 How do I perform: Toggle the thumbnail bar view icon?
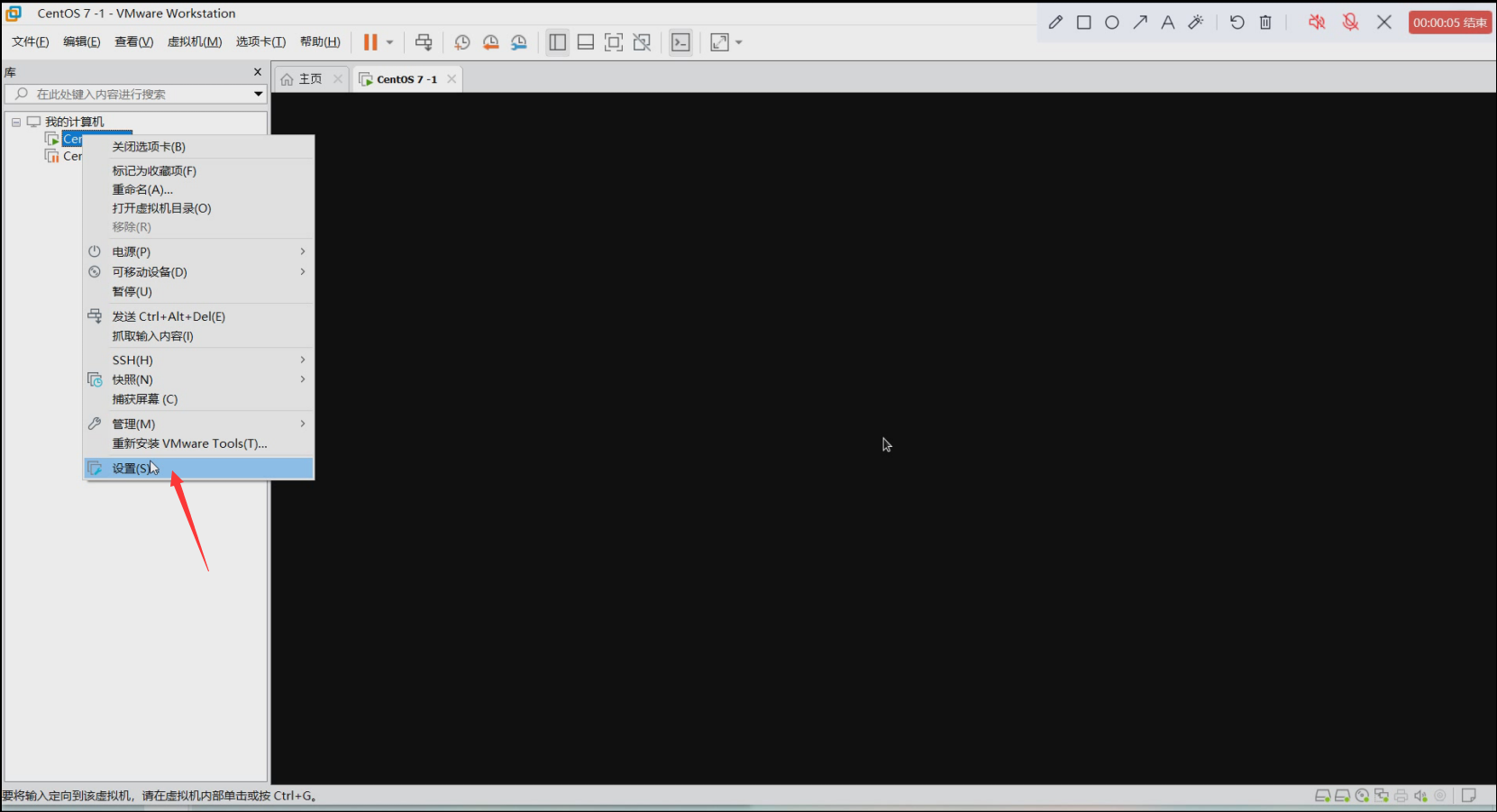(586, 42)
